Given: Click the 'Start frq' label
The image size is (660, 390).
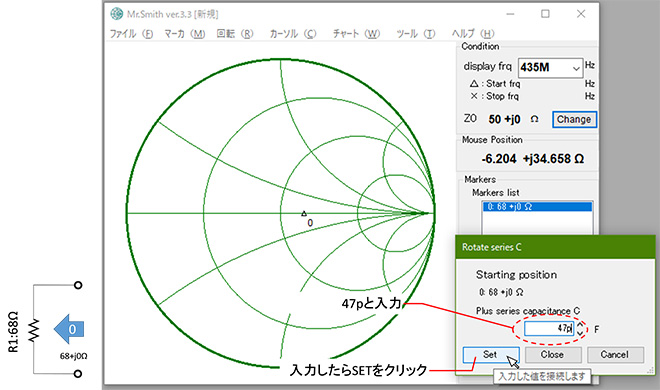Looking at the screenshot, I should 503,84.
